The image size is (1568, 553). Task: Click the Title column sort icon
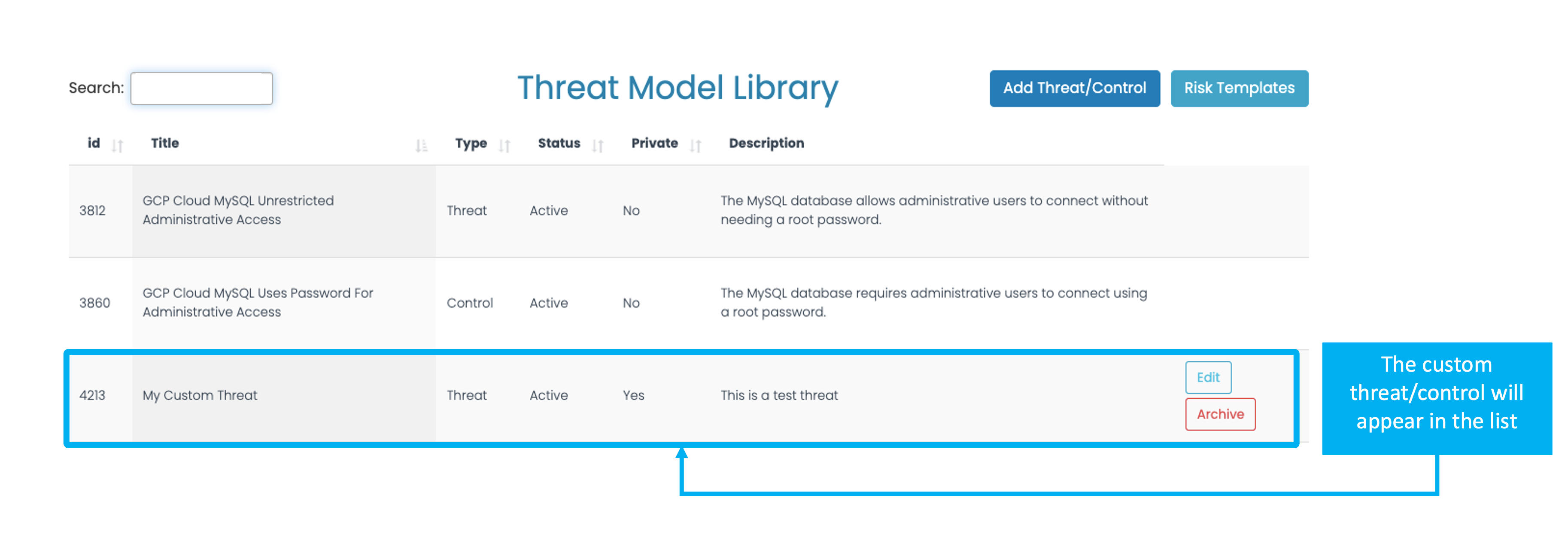coord(421,145)
